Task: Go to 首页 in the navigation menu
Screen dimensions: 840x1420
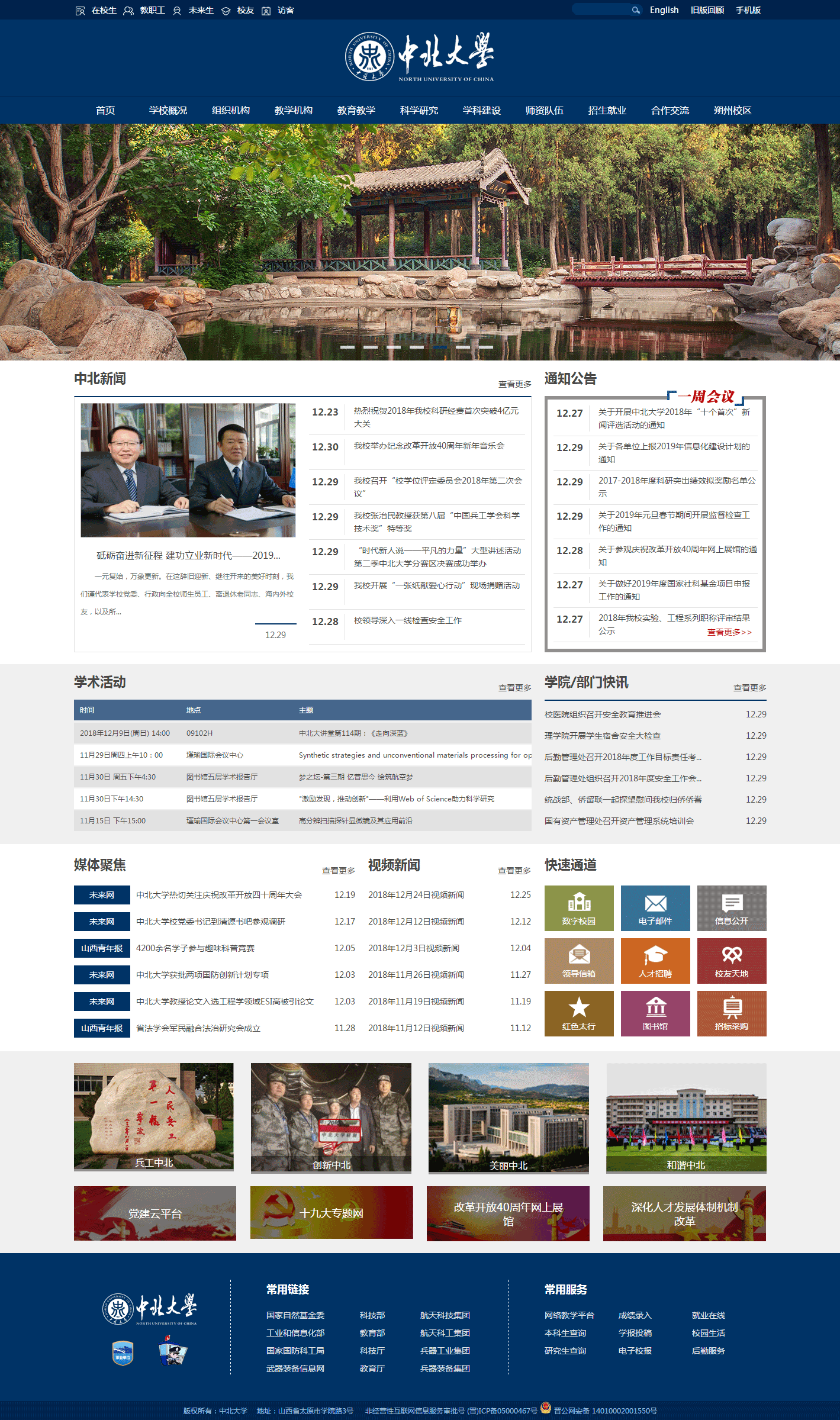Action: pos(105,111)
